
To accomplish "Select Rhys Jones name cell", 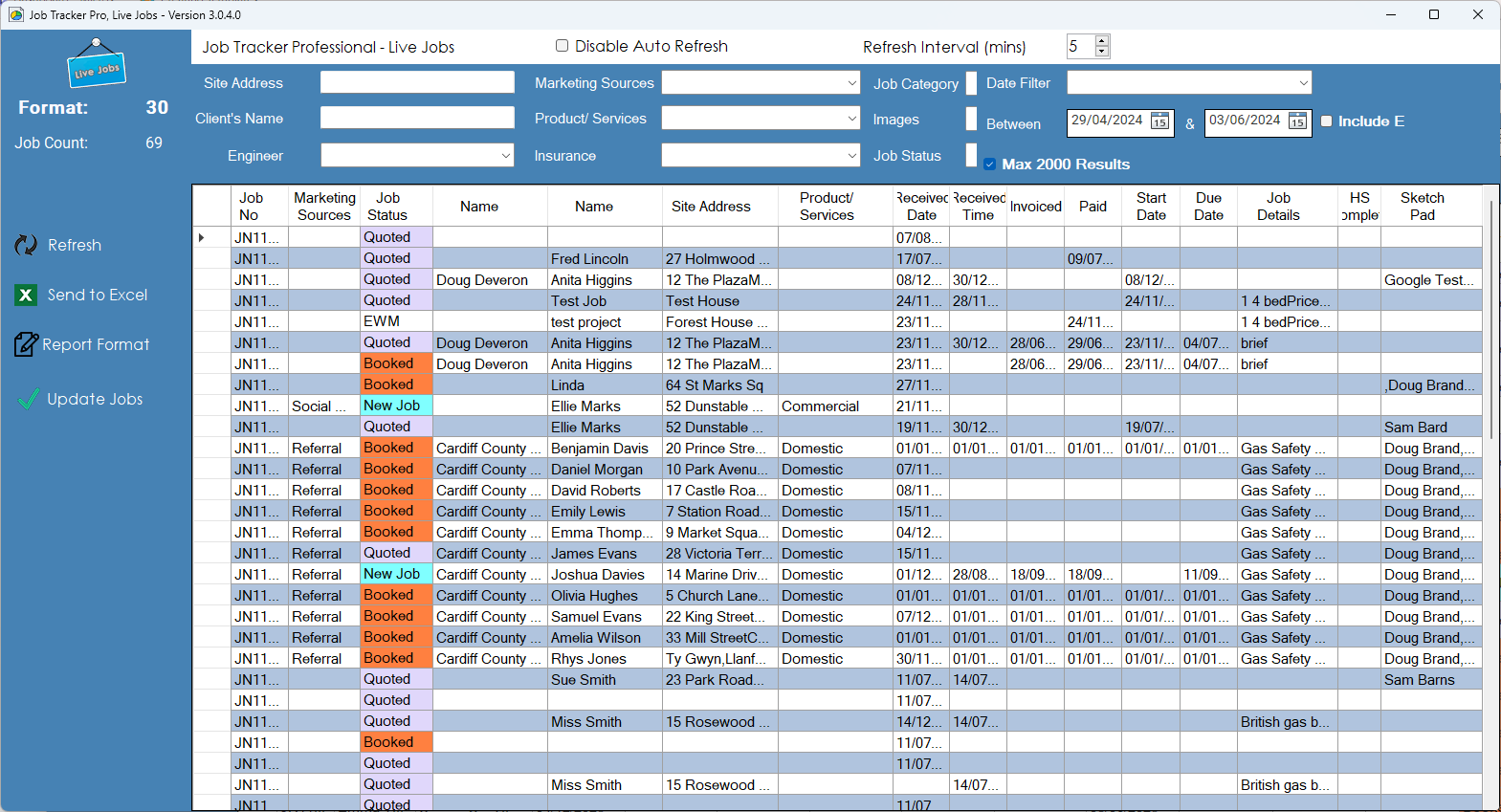I will click(605, 658).
